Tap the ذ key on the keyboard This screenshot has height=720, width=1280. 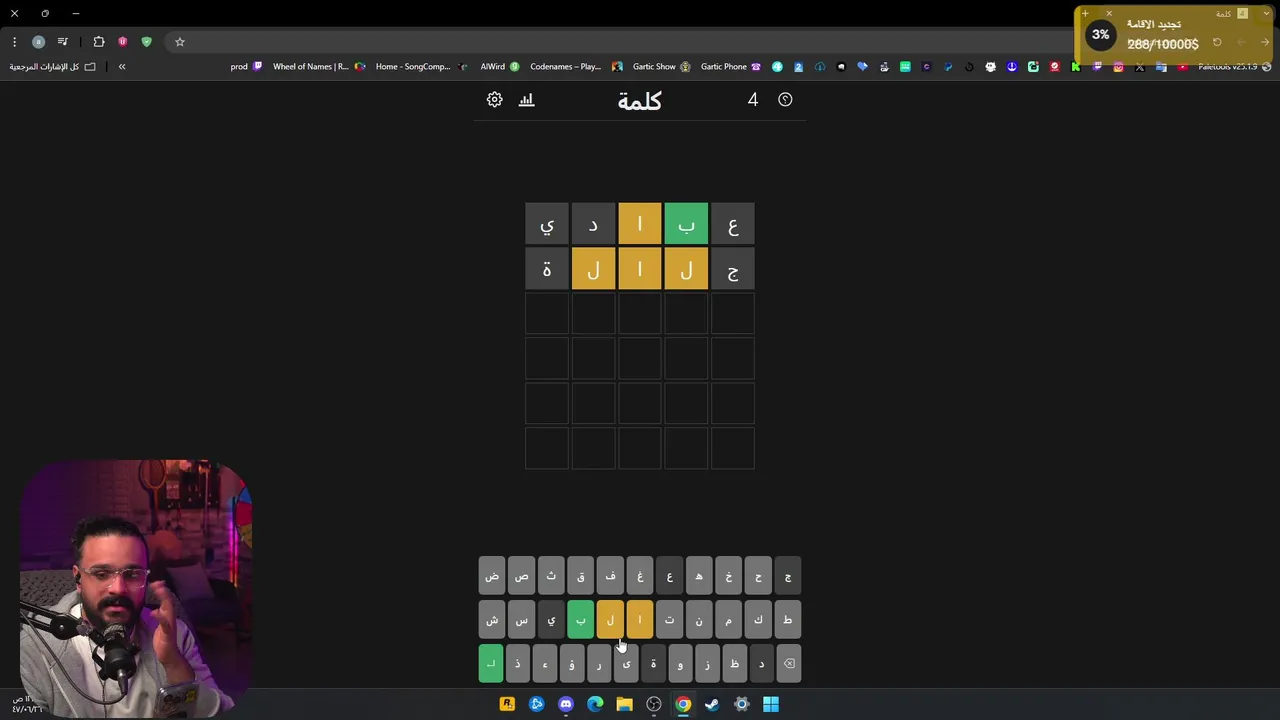[x=518, y=664]
